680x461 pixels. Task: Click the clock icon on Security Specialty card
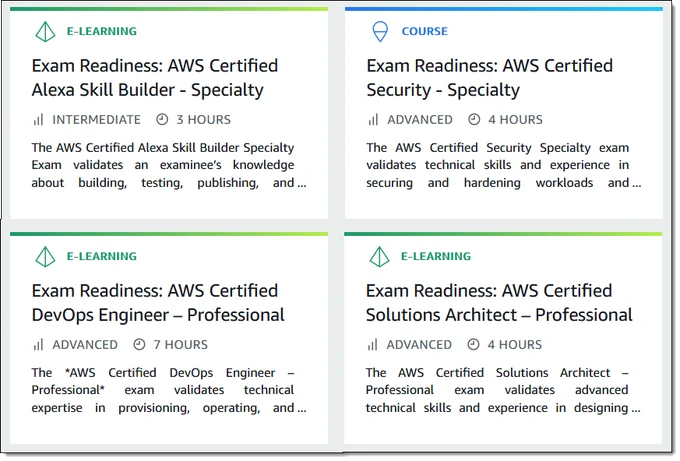tap(474, 119)
